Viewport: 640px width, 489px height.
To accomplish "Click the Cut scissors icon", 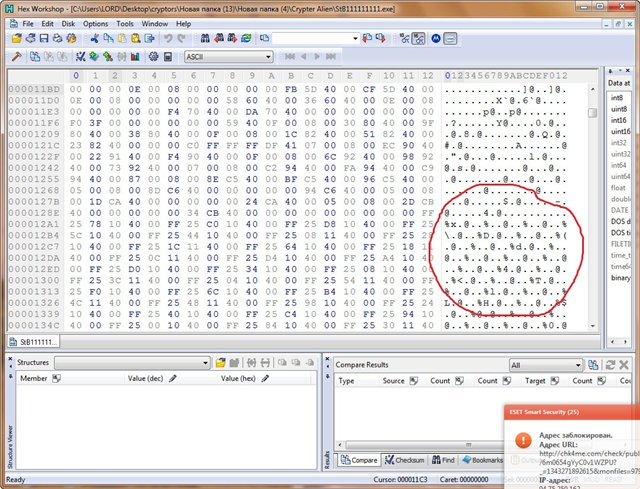I will [95, 38].
